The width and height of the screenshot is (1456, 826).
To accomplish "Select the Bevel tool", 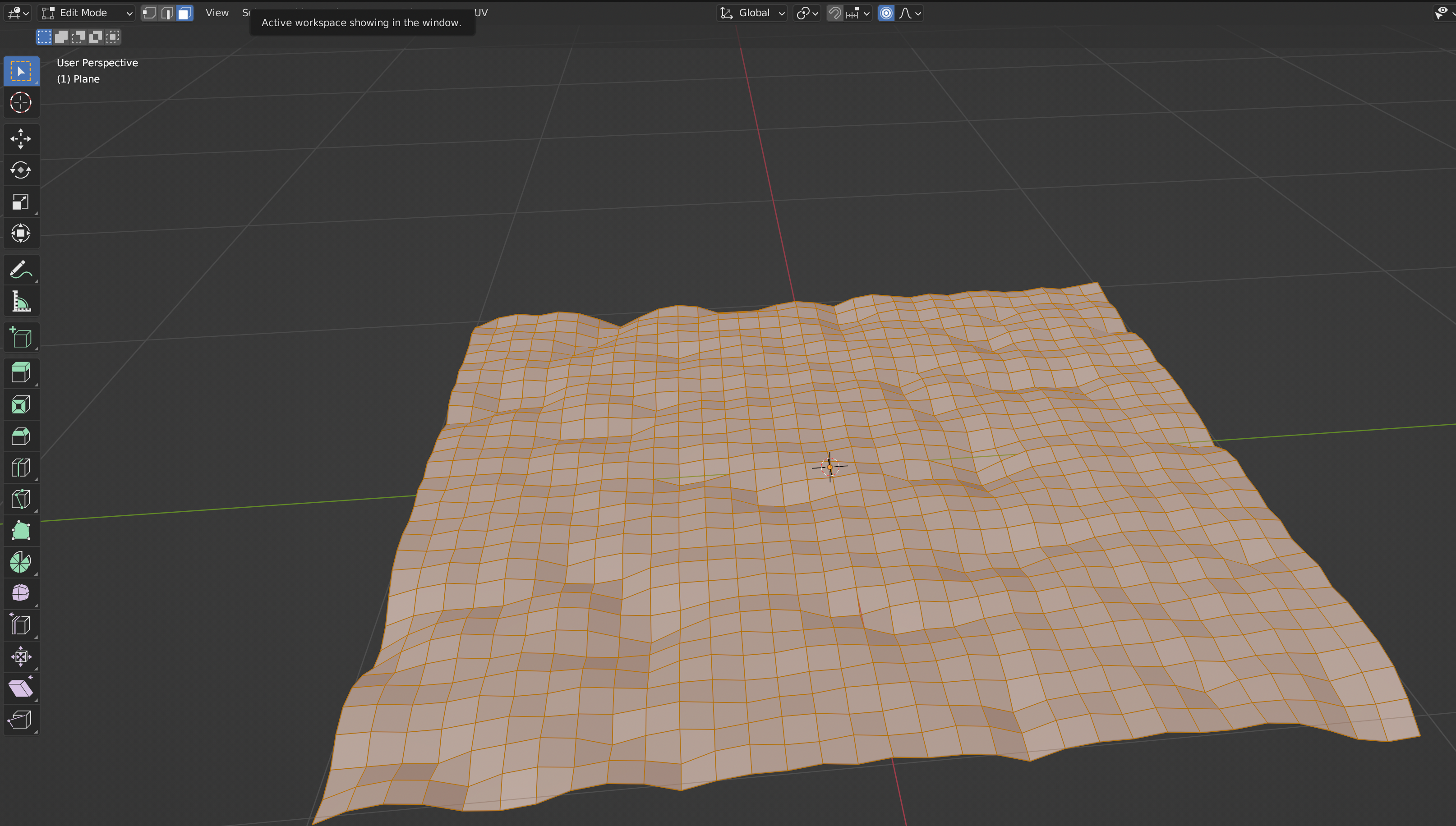I will 21,436.
